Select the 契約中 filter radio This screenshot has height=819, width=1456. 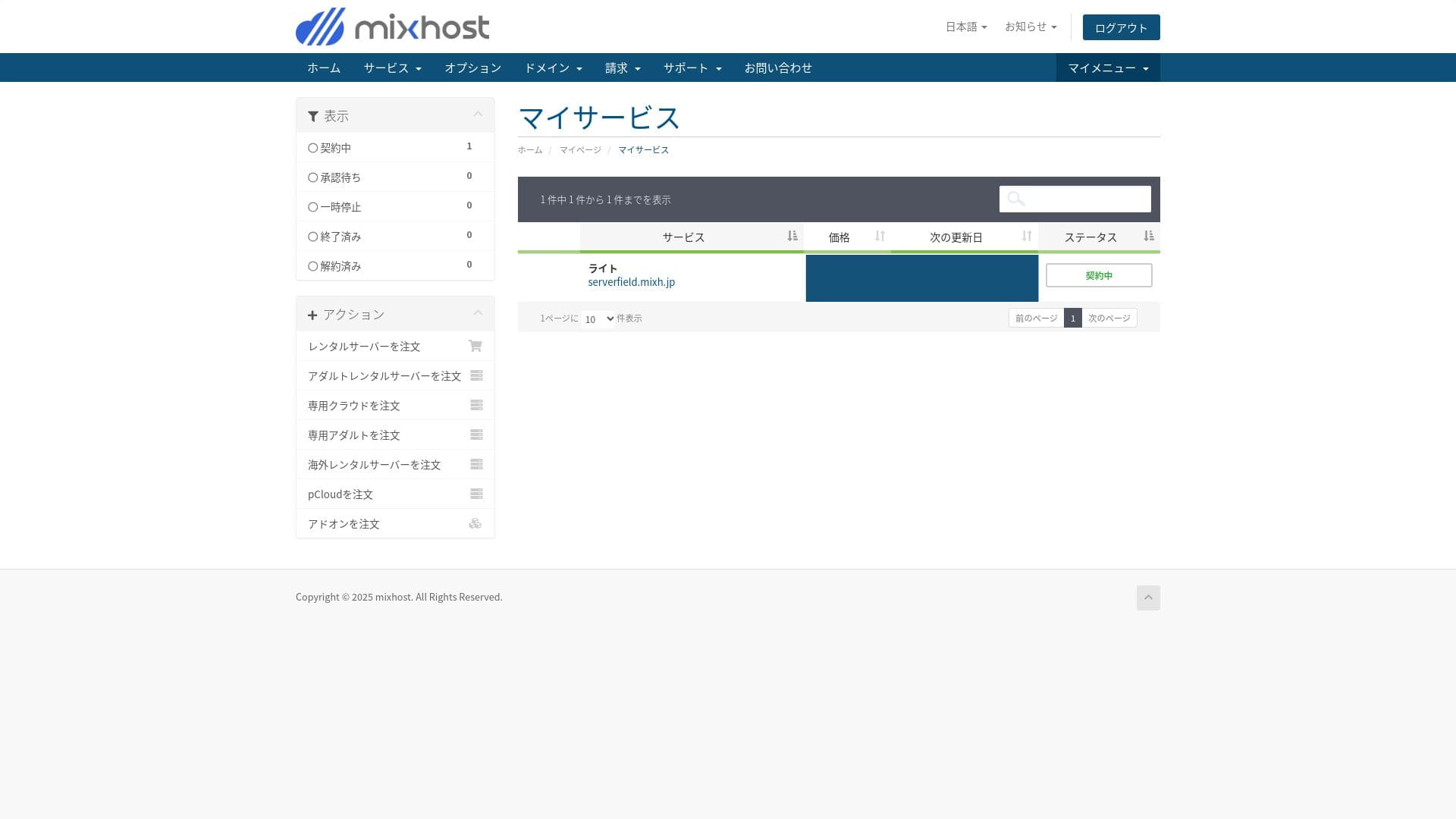(x=312, y=148)
